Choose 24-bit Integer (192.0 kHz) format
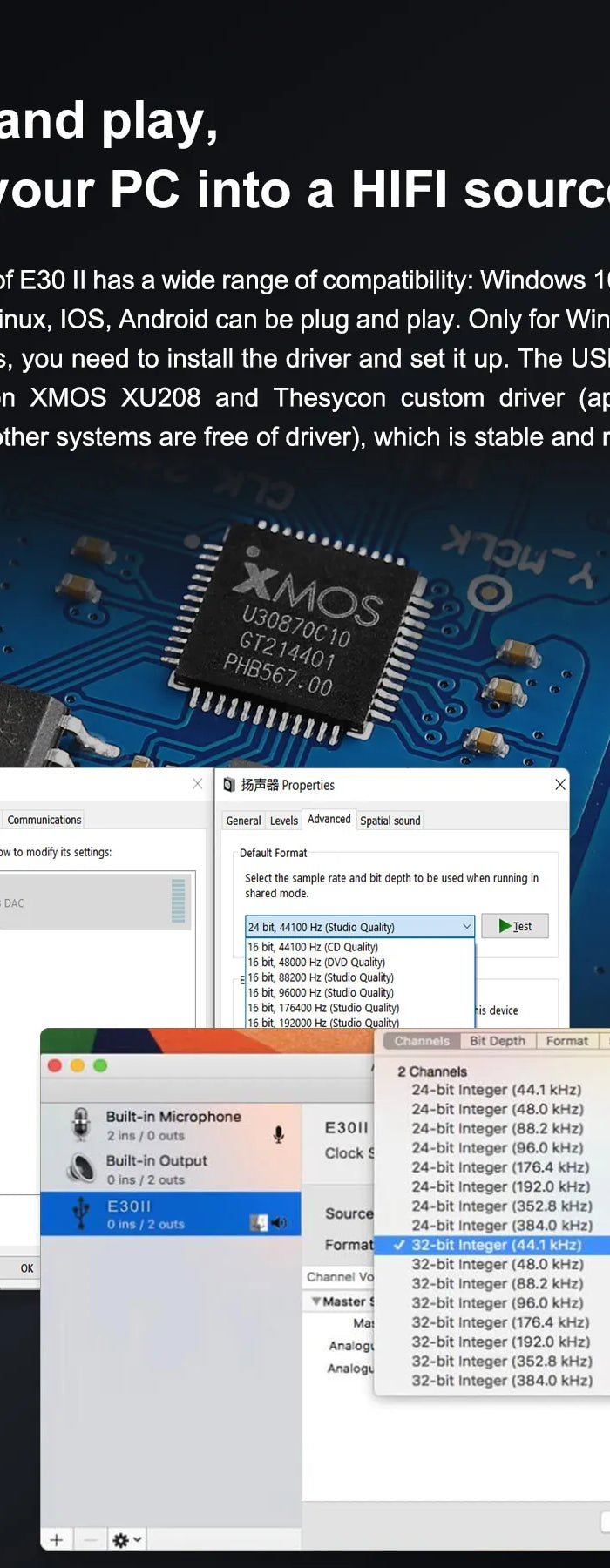This screenshot has height=1568, width=610. click(500, 1186)
